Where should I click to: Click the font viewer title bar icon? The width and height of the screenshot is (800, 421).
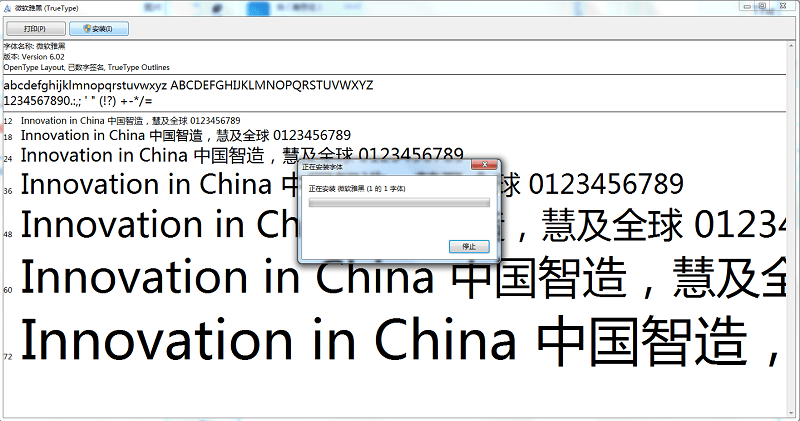click(7, 8)
